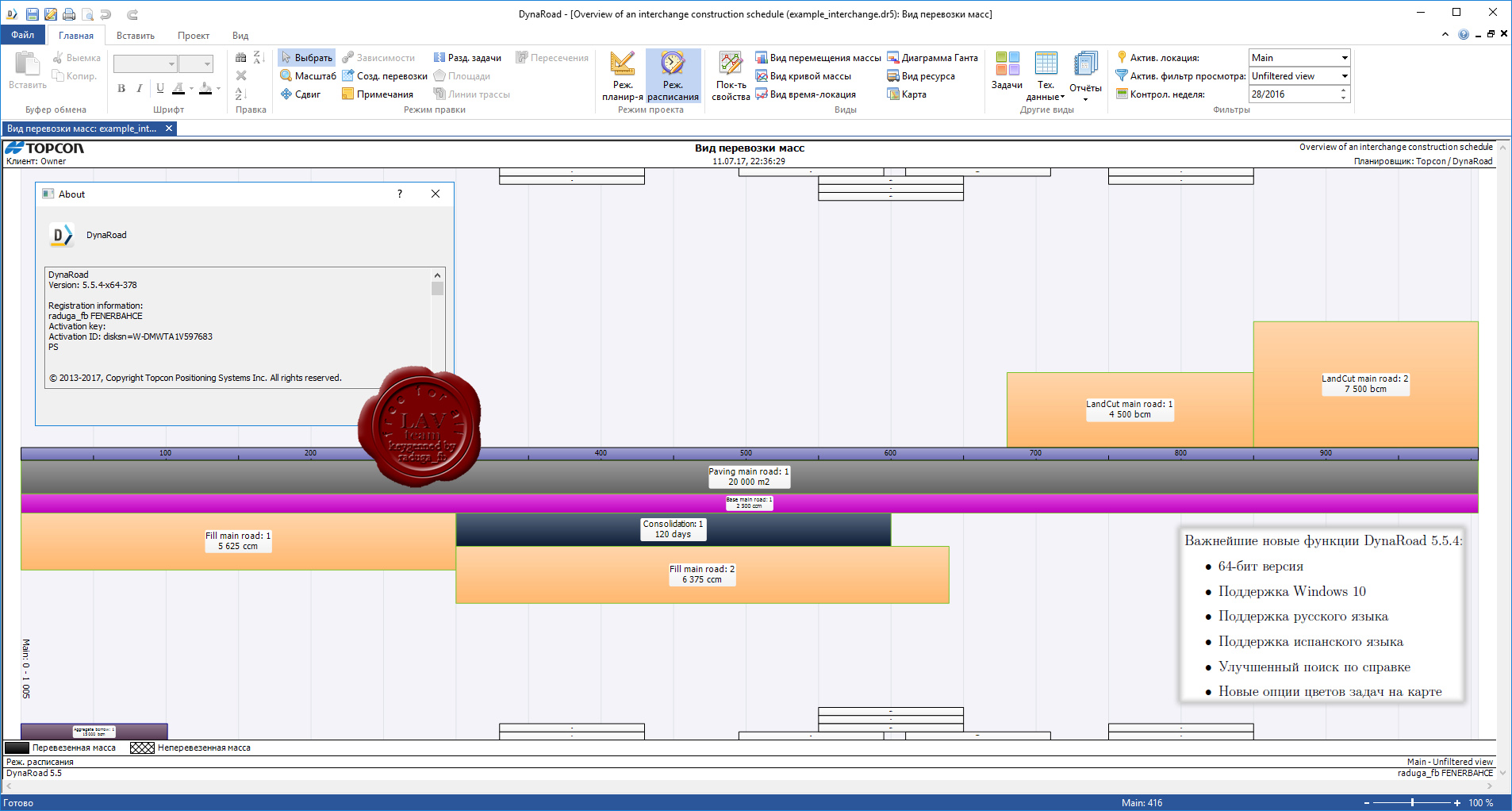Switch to Реж. расписания schedule mode
The image size is (1512, 811).
(x=673, y=76)
